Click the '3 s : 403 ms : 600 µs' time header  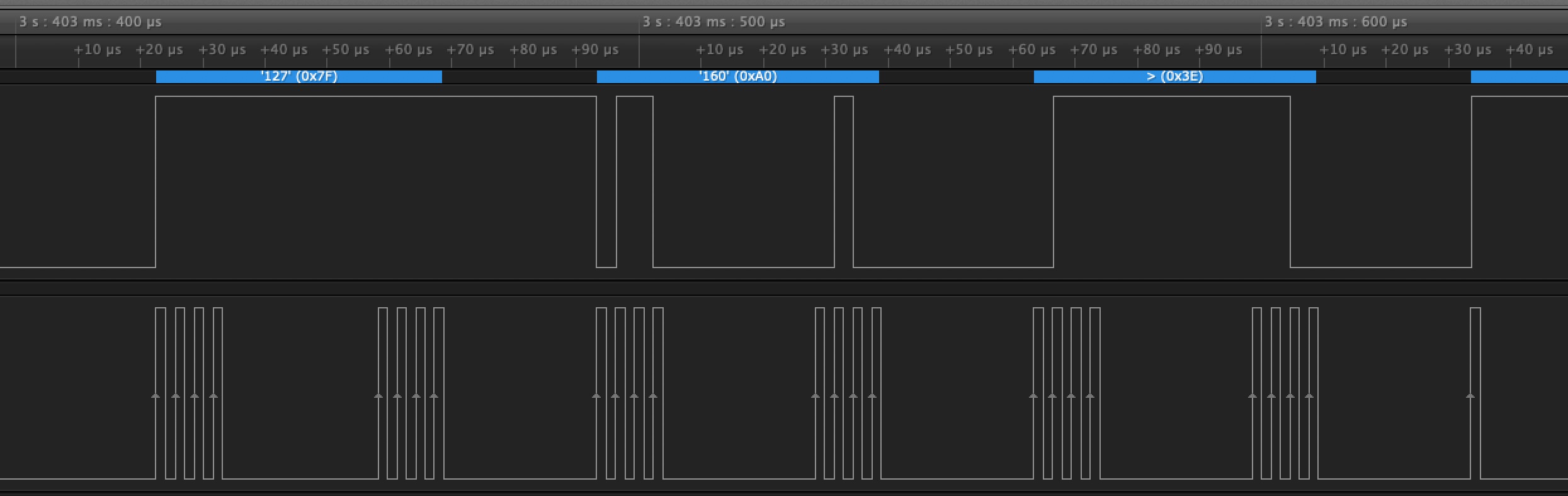pos(1336,22)
